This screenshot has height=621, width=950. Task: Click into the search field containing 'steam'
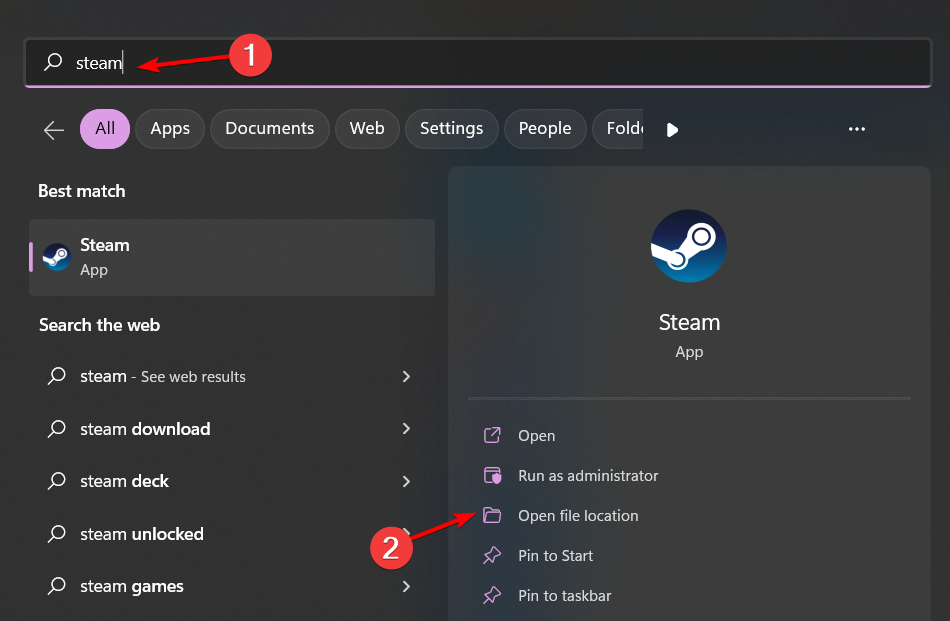pyautogui.click(x=477, y=62)
